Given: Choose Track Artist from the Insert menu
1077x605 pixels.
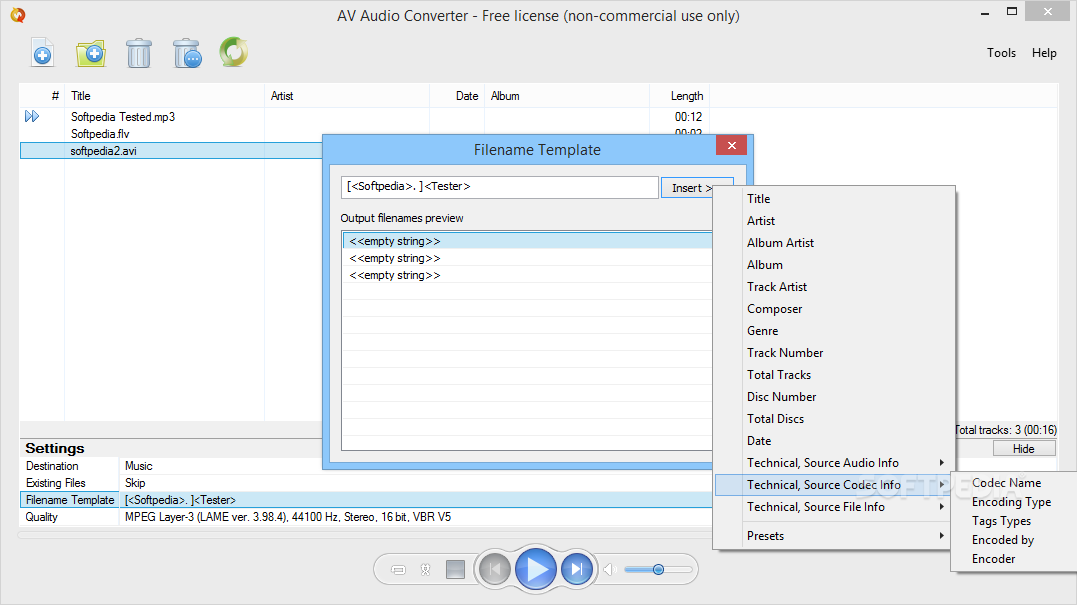Looking at the screenshot, I should pyautogui.click(x=777, y=286).
